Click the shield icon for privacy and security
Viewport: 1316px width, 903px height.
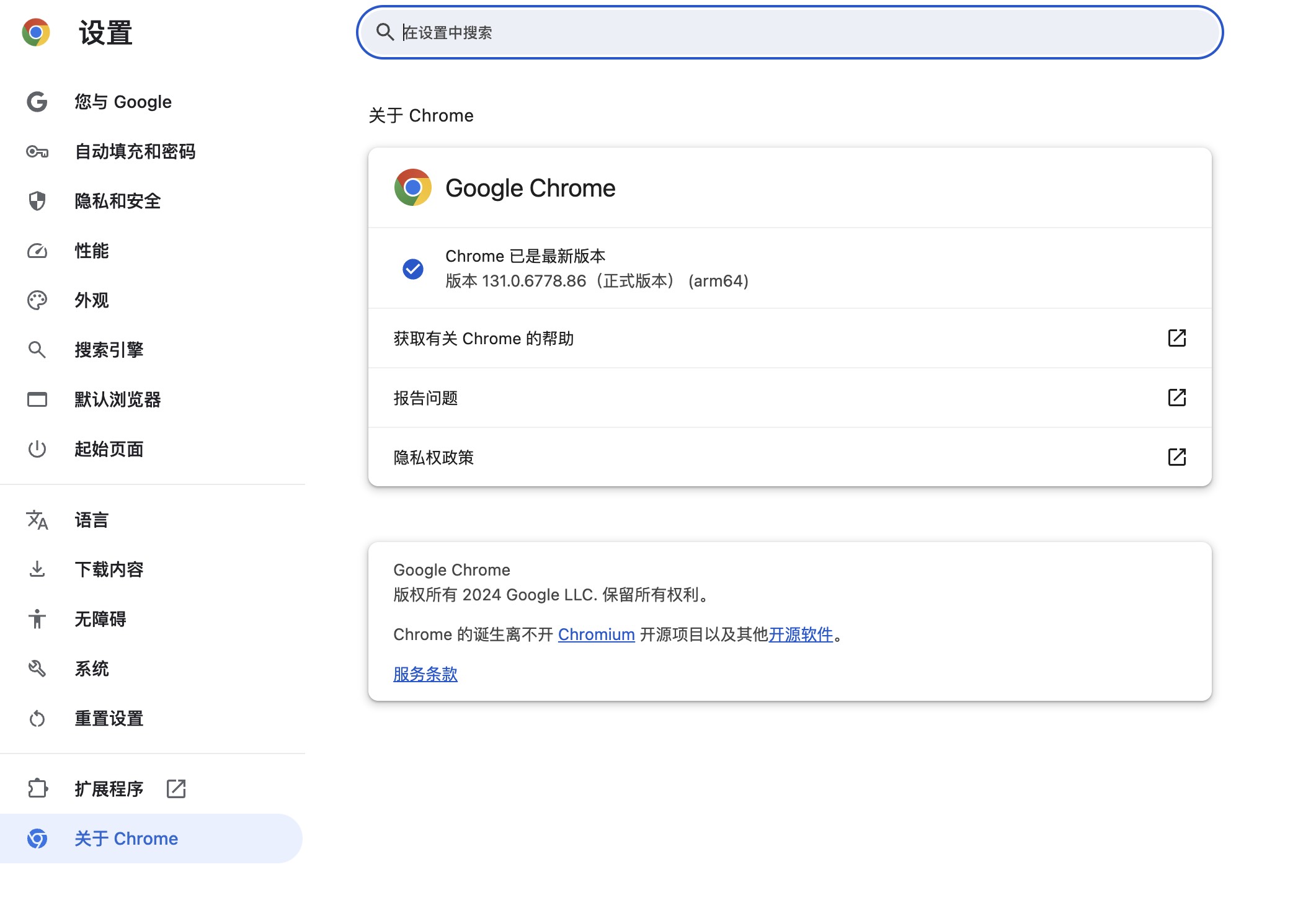click(x=37, y=201)
